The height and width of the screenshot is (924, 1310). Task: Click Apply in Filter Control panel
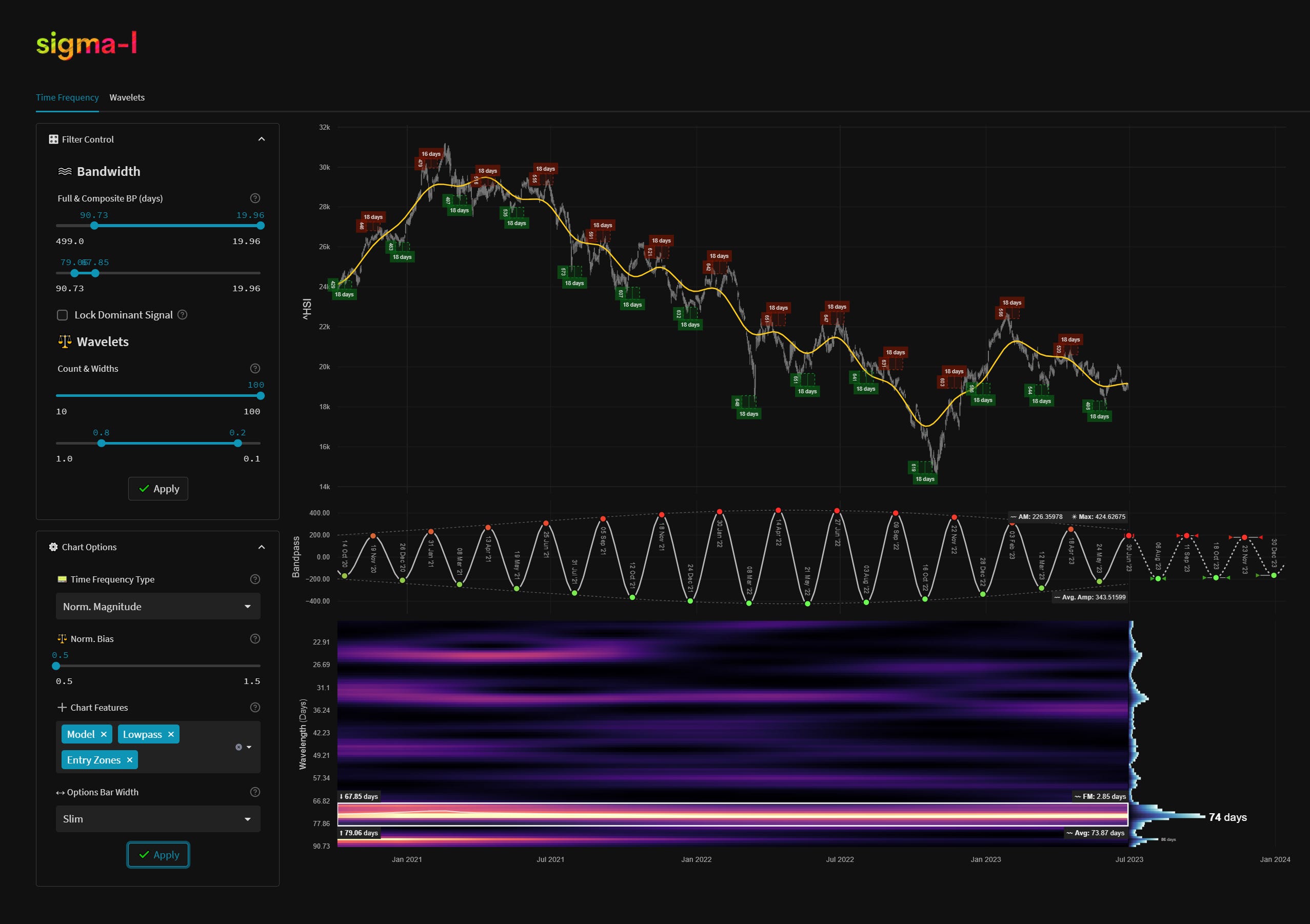158,489
